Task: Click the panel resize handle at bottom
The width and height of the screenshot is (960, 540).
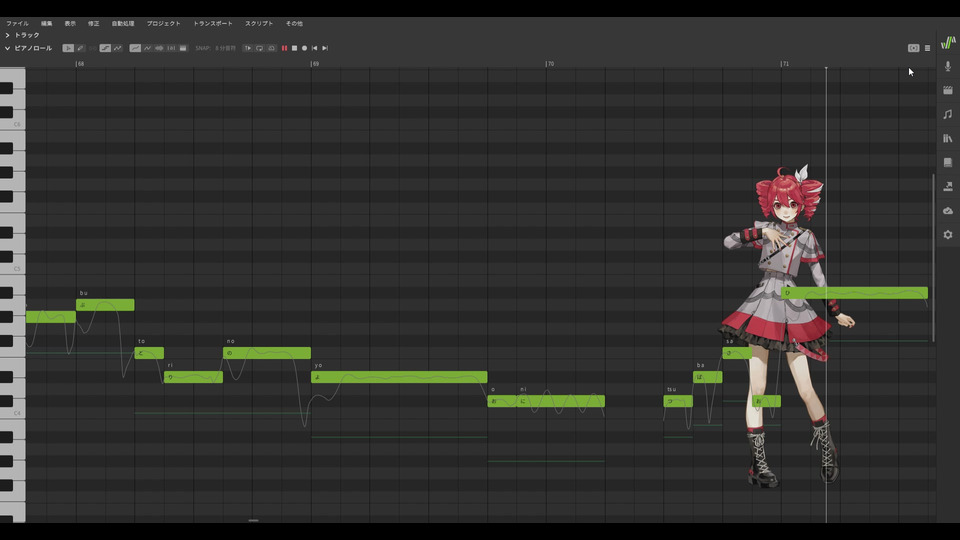Action: coord(253,520)
